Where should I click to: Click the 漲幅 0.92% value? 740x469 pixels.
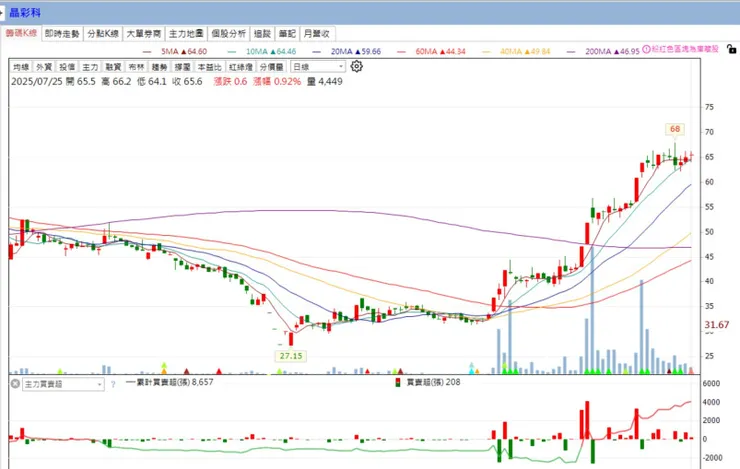277,82
